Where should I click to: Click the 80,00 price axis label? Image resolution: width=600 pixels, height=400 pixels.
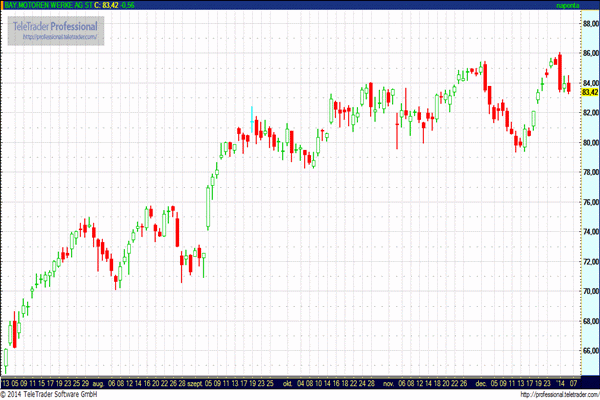(x=590, y=142)
